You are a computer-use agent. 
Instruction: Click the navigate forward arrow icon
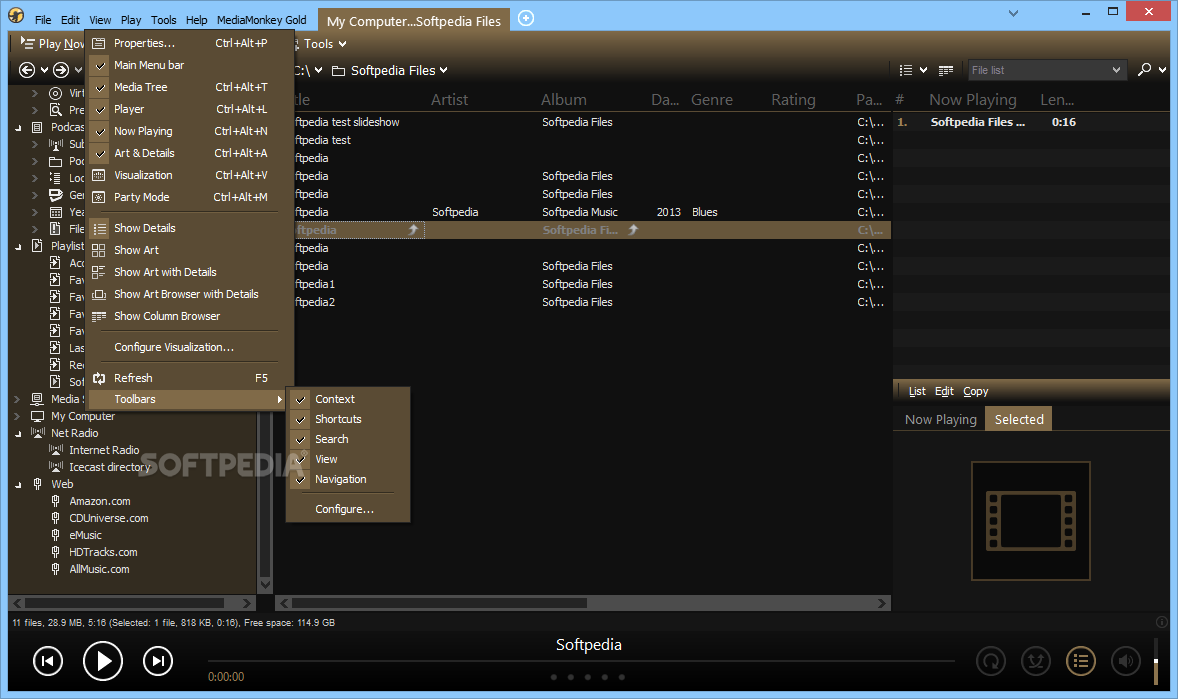61,70
